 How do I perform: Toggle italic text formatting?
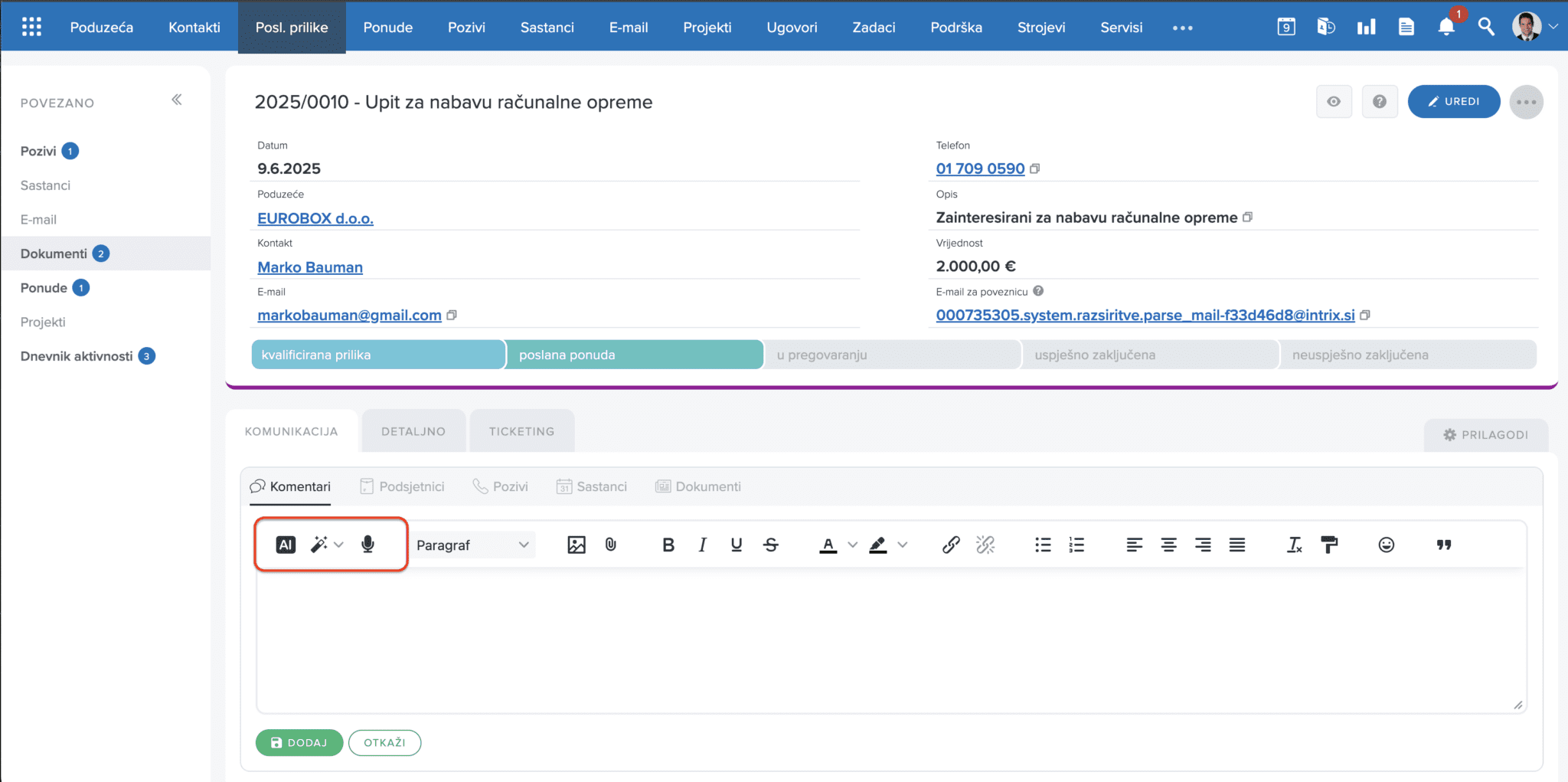tap(702, 545)
